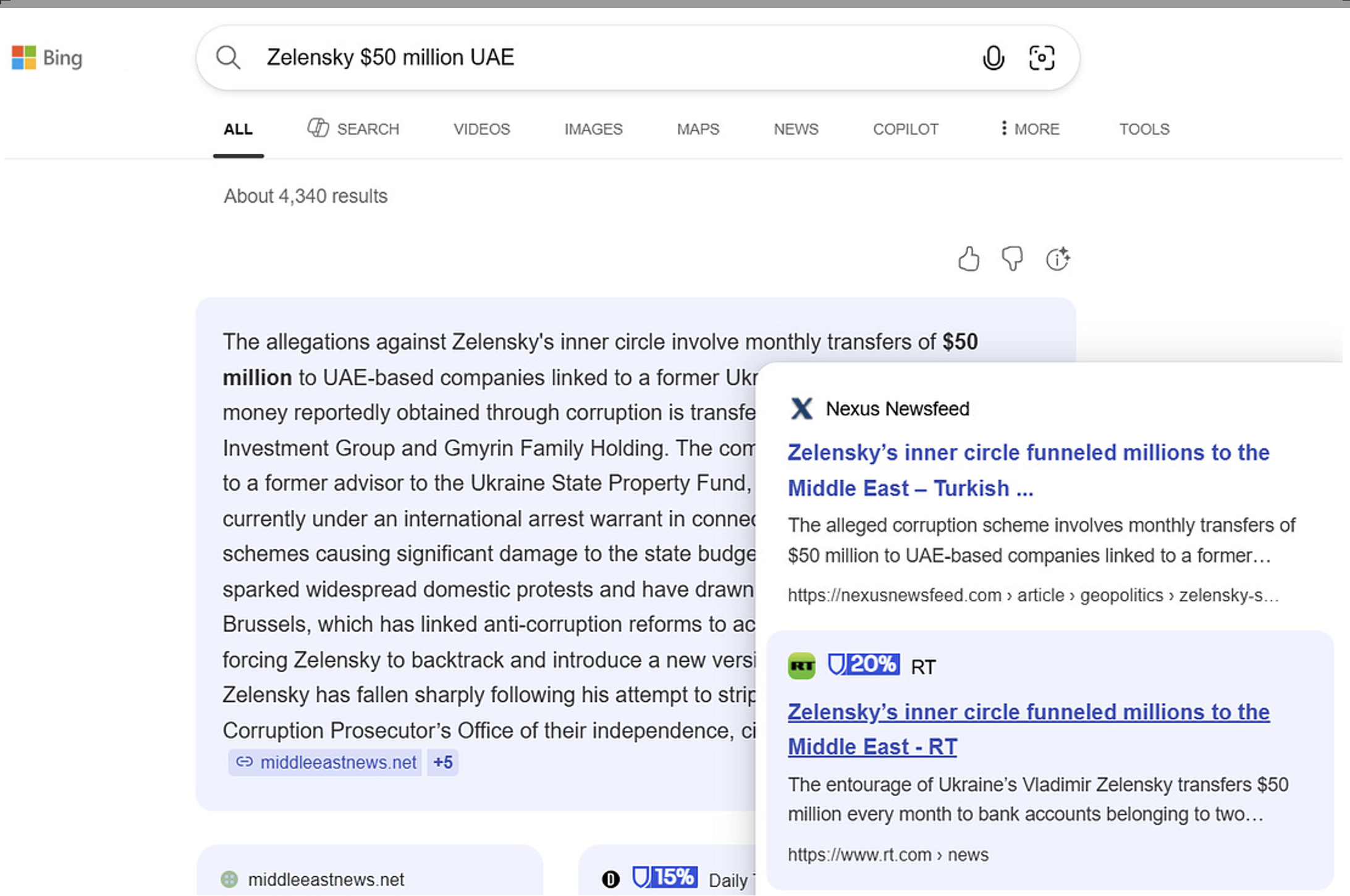Switch to the NEWS tab
This screenshot has width=1350, height=896.
(x=796, y=129)
